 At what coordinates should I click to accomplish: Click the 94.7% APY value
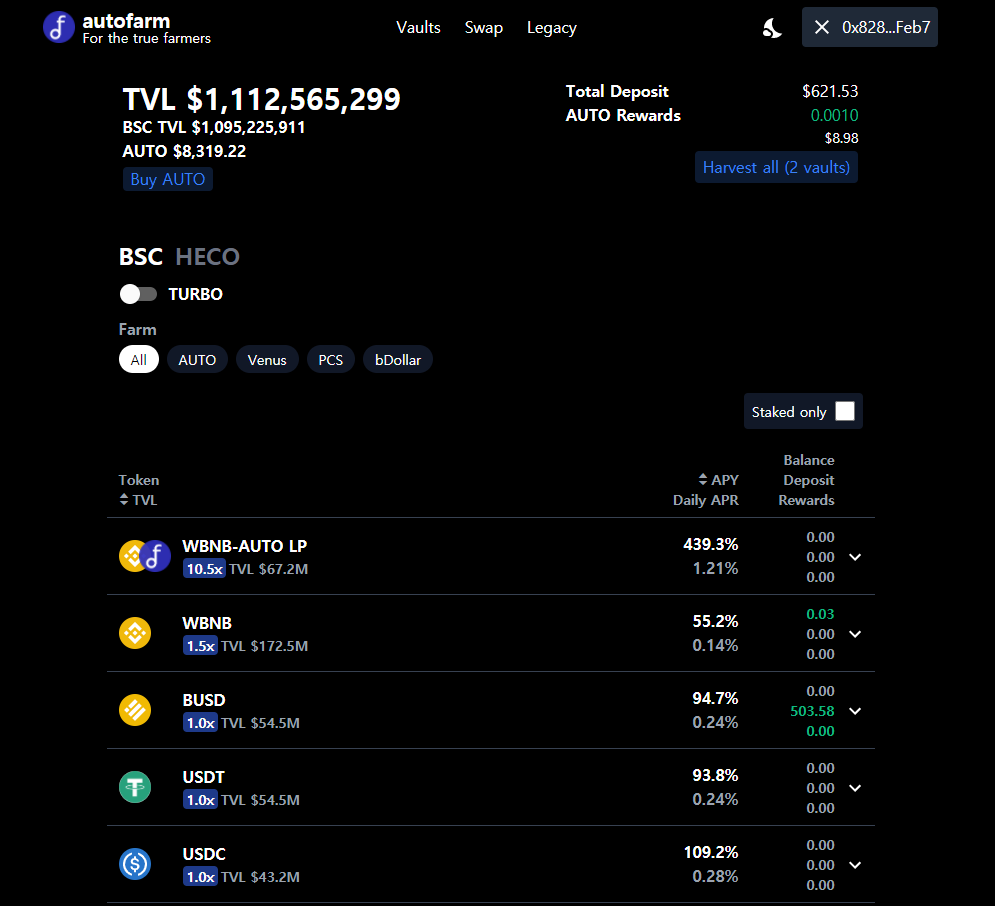715,698
